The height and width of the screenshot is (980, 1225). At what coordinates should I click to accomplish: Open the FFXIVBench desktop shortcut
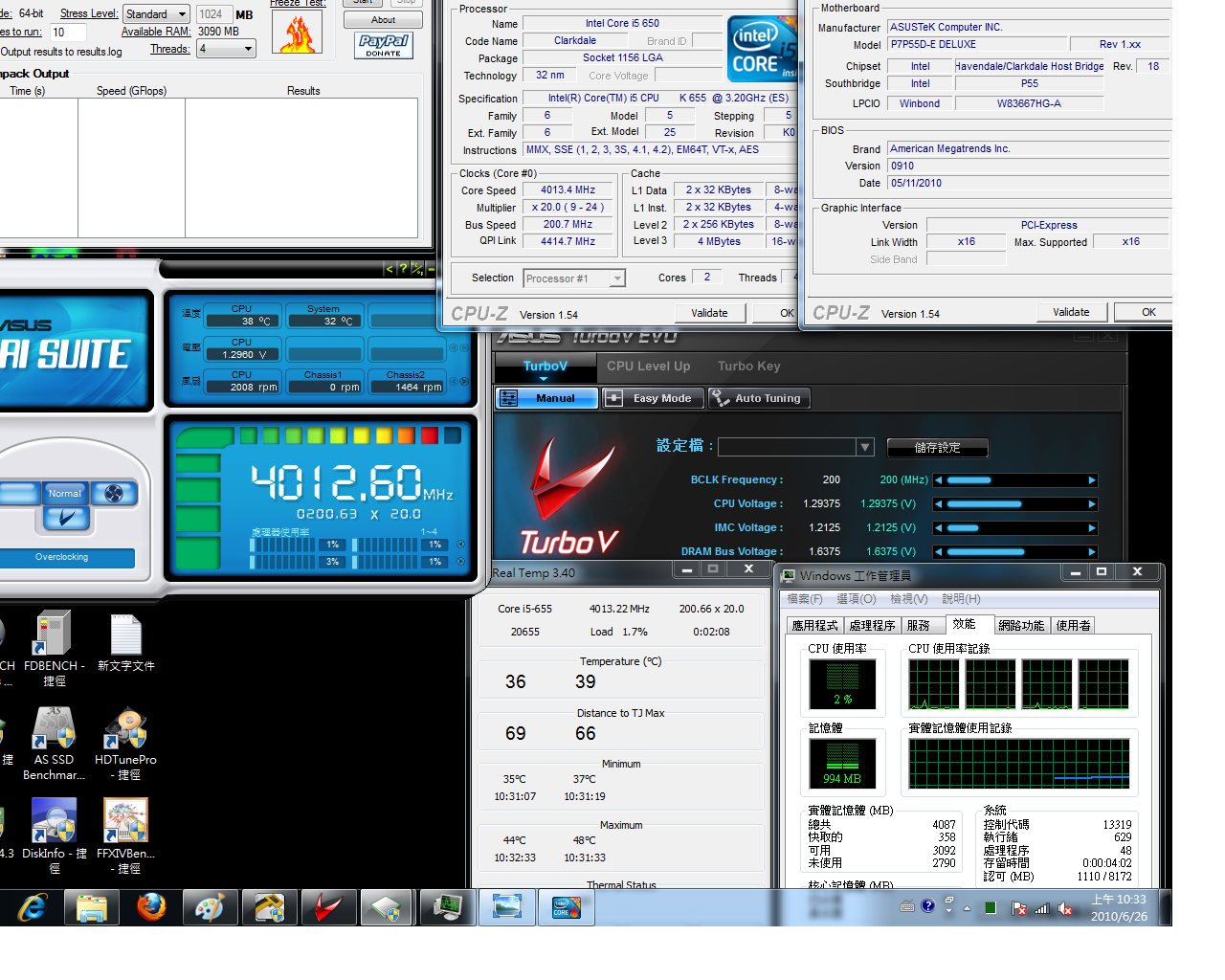coord(125,836)
